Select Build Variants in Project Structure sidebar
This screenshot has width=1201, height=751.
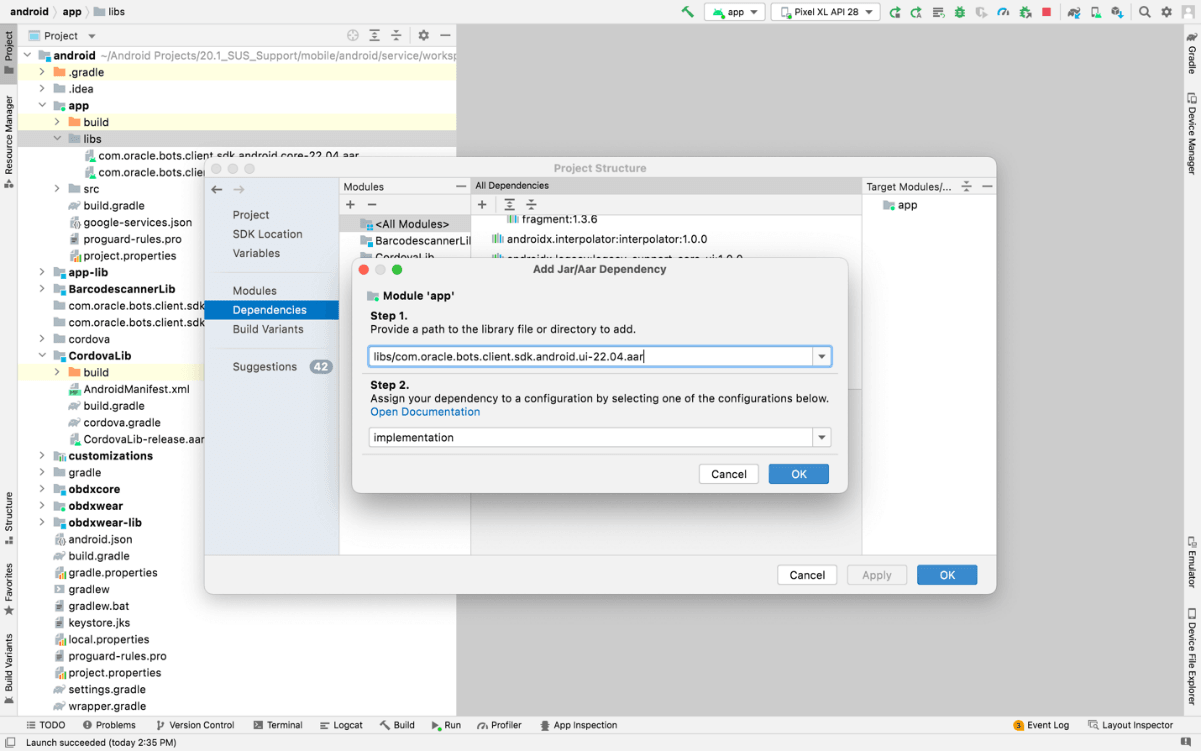point(268,329)
